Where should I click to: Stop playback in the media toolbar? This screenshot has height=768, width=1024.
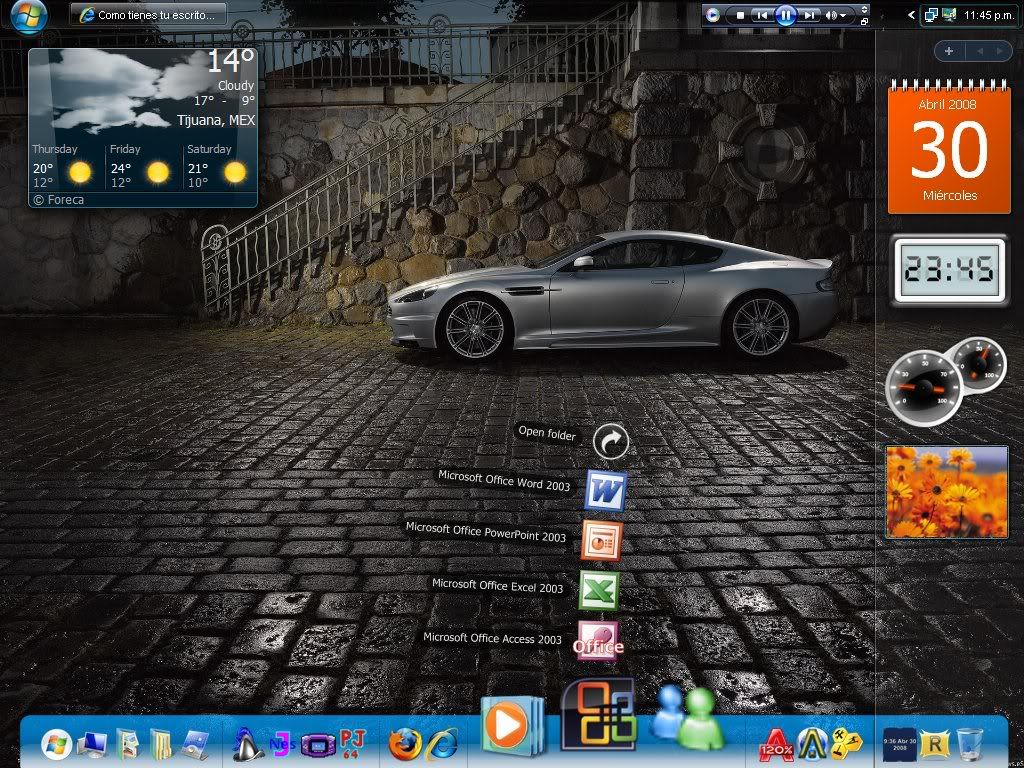[740, 15]
